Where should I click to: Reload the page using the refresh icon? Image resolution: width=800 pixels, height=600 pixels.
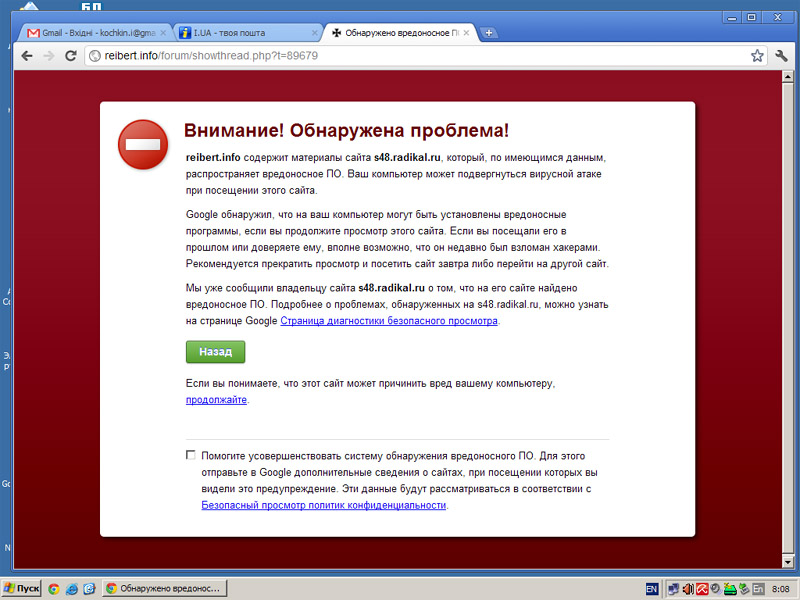pos(70,56)
